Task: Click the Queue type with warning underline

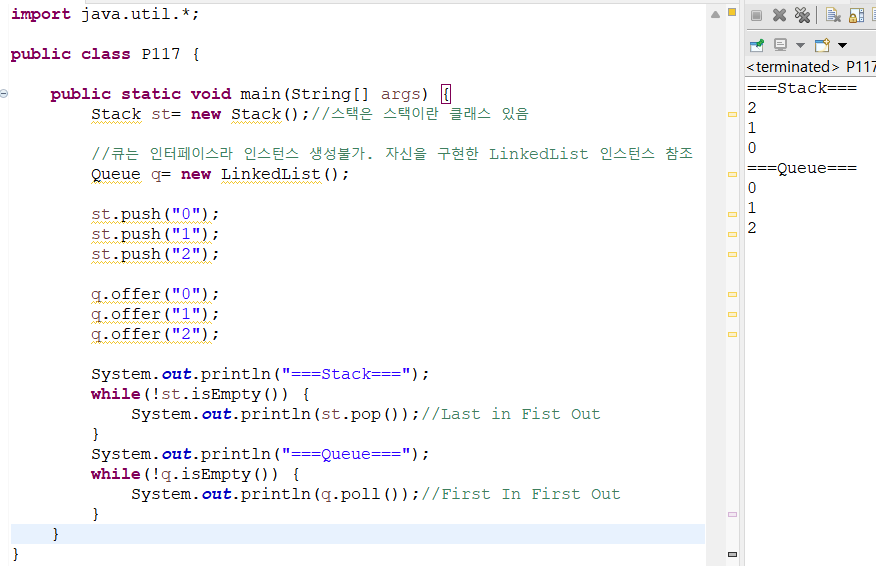Action: 116,174
